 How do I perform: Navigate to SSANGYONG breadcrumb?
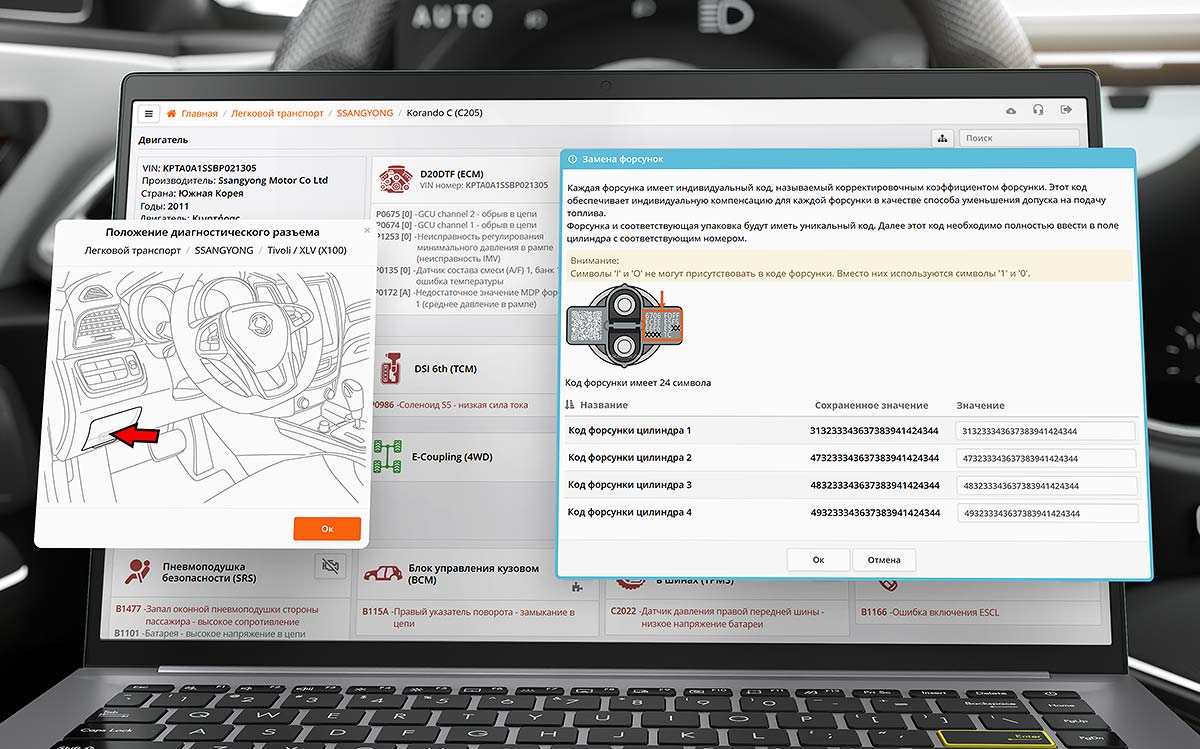364,113
